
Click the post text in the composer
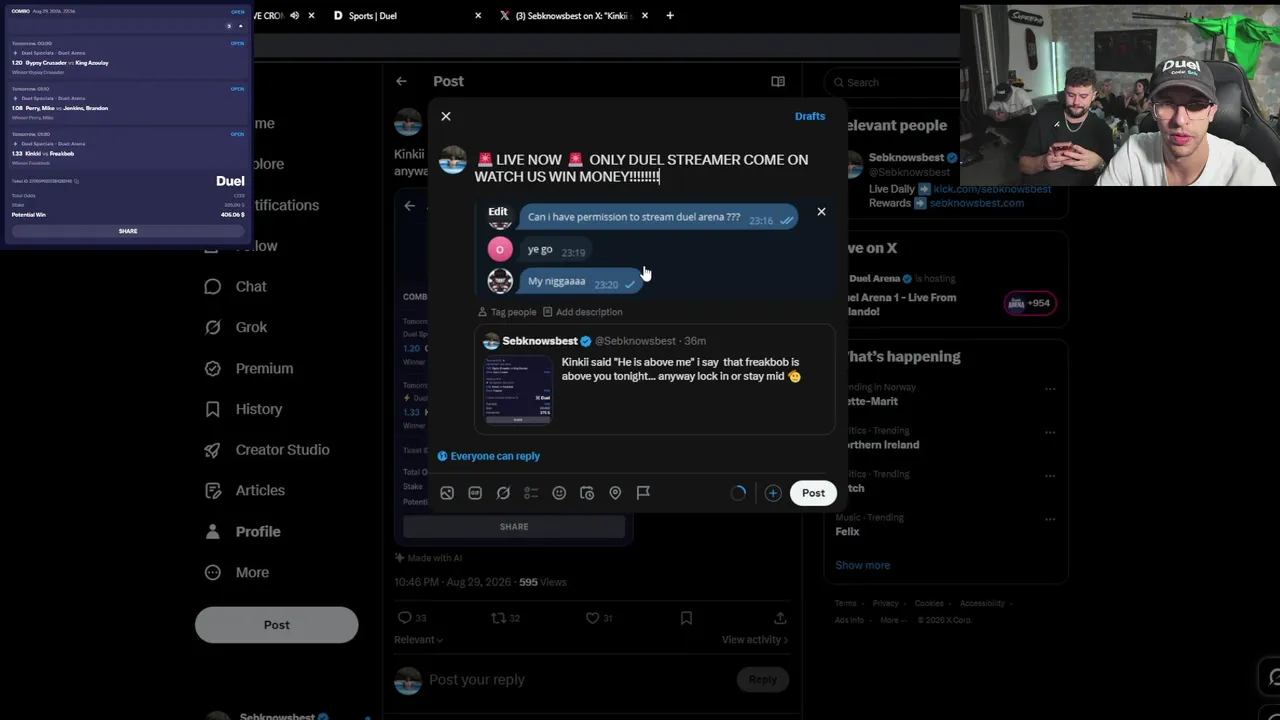coord(642,168)
